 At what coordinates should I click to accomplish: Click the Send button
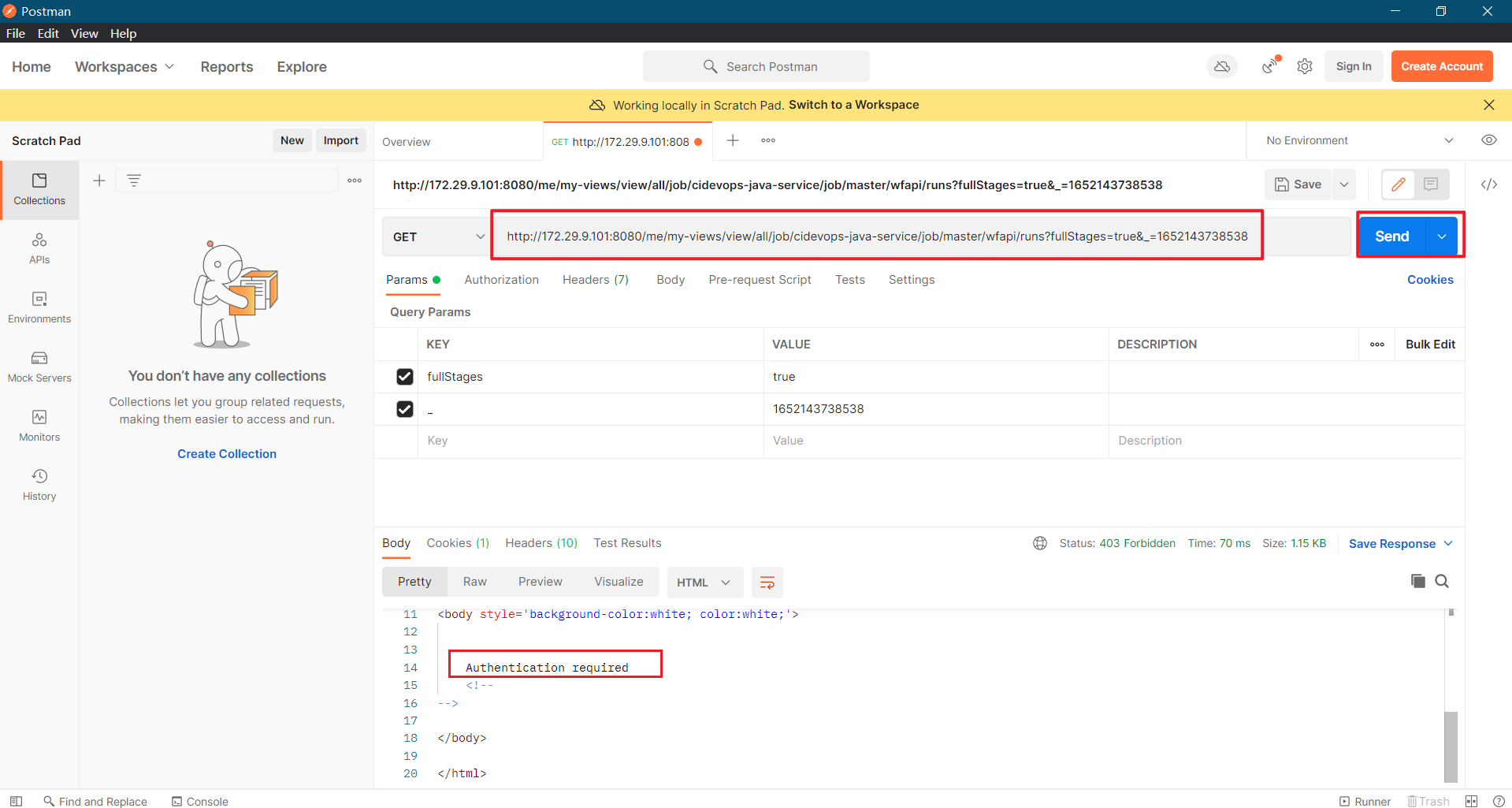tap(1392, 236)
